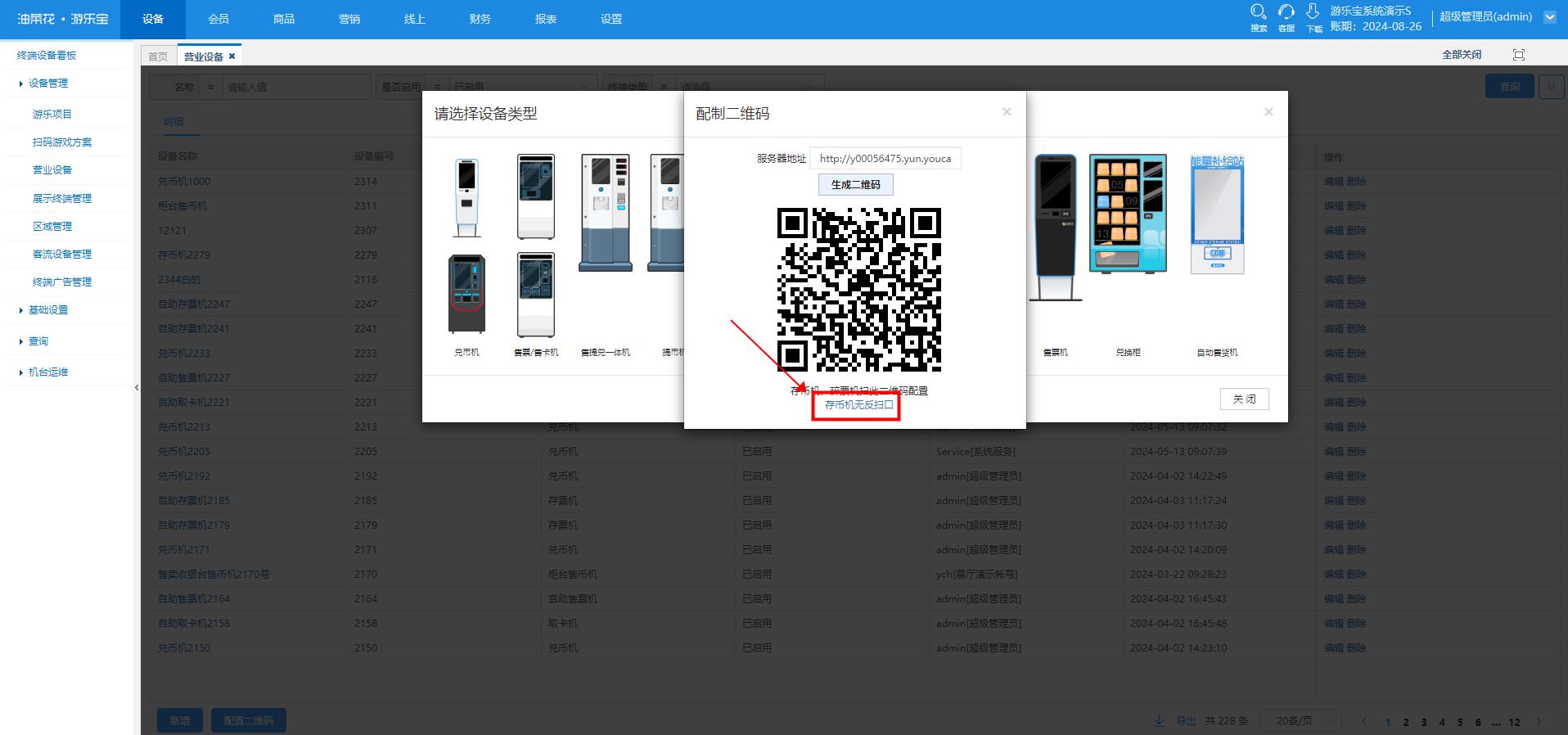
Task: Click 删除 for the 兑币机1000 row
Action: tap(1356, 182)
